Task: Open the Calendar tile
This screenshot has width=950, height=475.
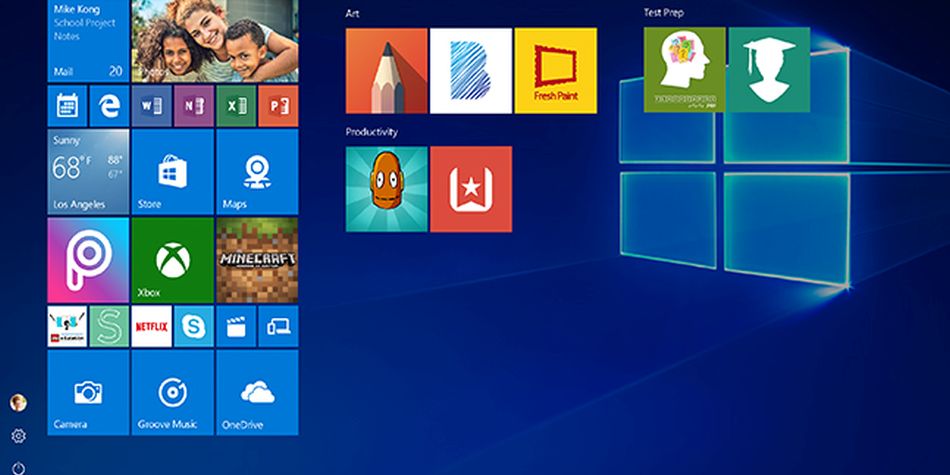Action: click(67, 106)
